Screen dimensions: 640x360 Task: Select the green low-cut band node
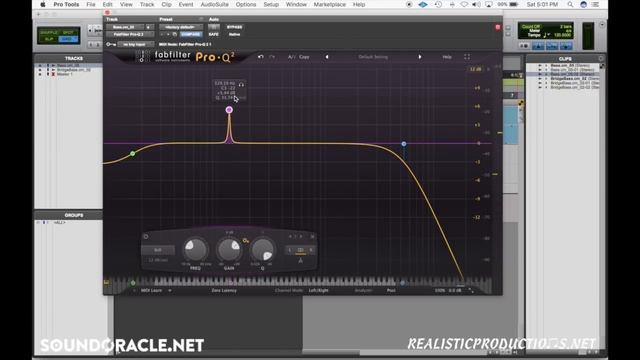point(133,153)
